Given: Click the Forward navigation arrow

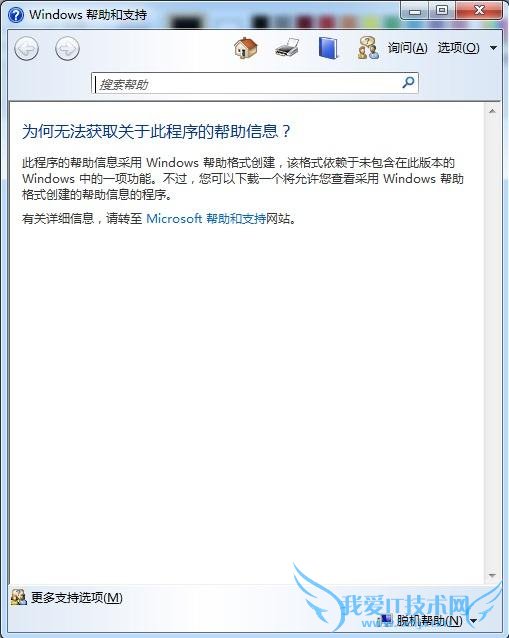Looking at the screenshot, I should (x=67, y=48).
